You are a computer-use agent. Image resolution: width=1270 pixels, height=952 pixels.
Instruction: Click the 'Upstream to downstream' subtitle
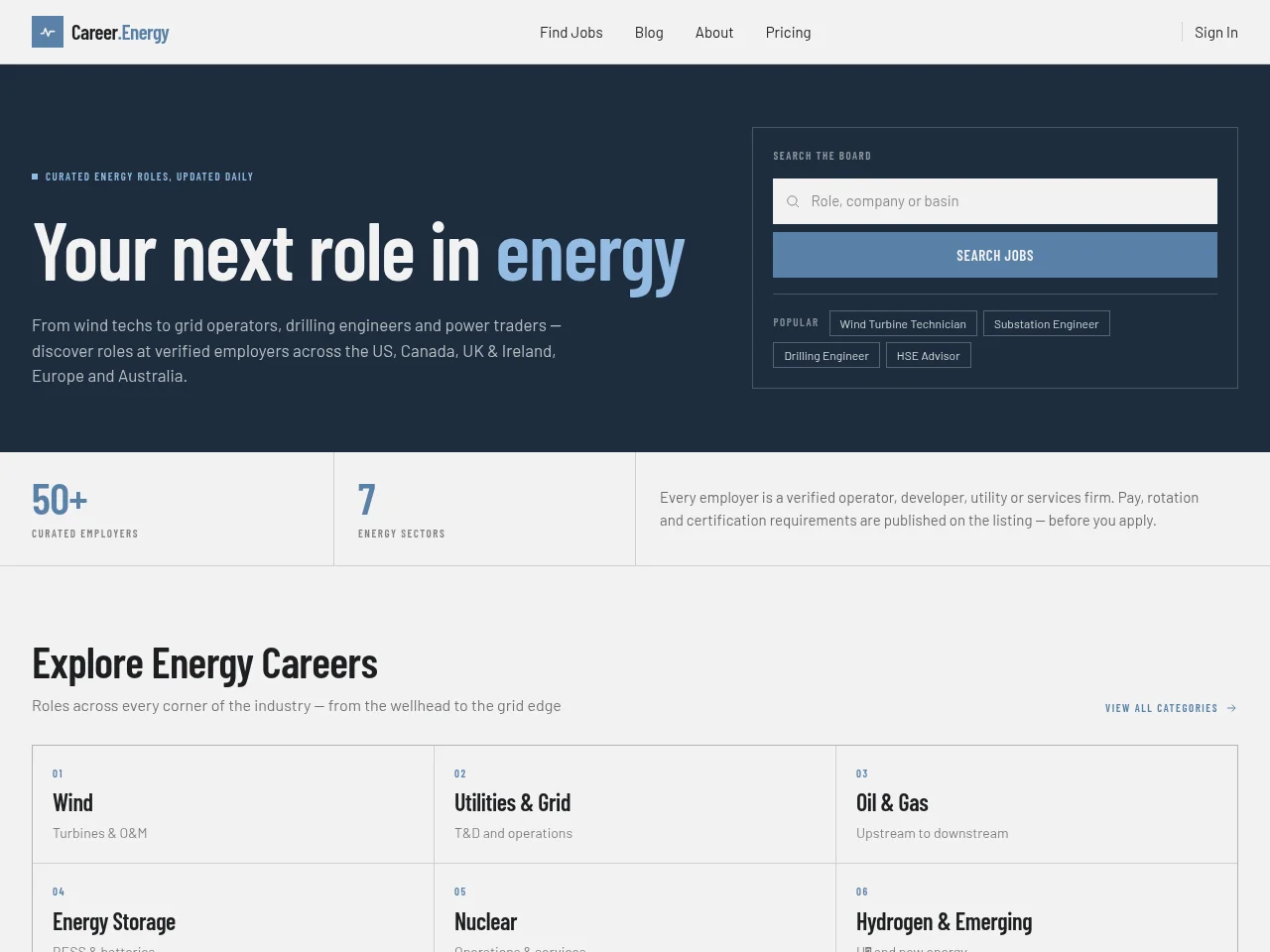[x=933, y=833]
